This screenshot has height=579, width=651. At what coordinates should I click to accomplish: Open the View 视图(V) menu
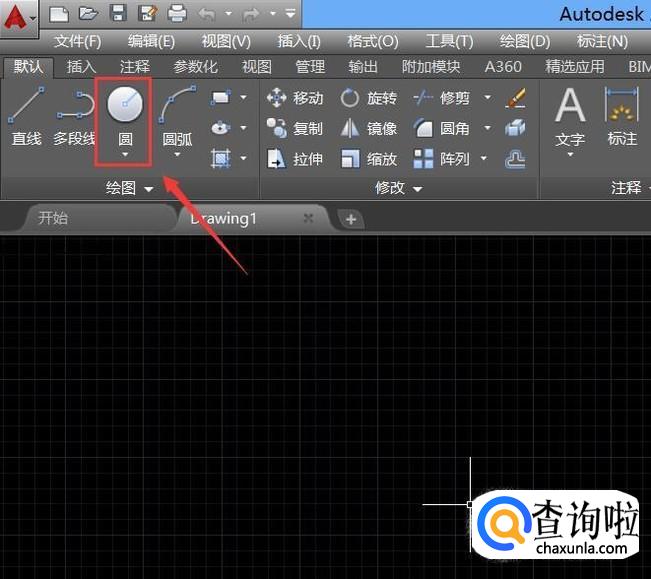pyautogui.click(x=226, y=42)
